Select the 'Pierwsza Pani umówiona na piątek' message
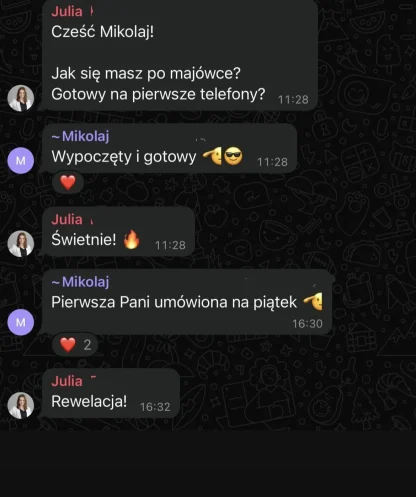 point(187,302)
